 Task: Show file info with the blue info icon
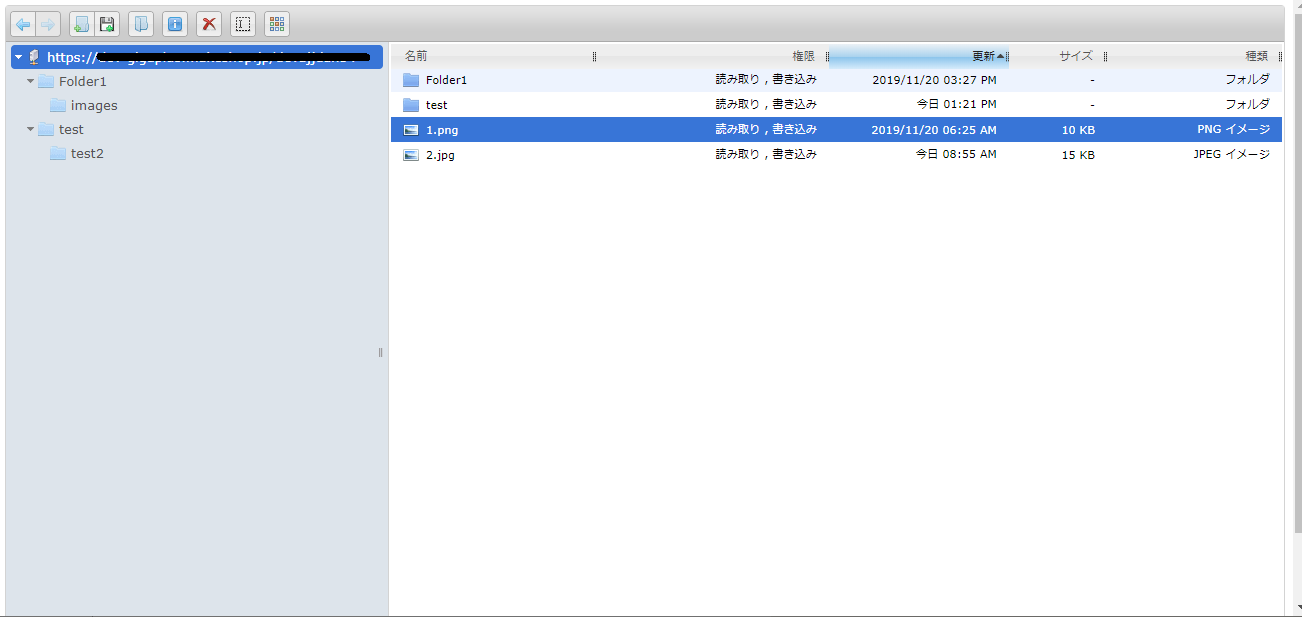tap(175, 24)
